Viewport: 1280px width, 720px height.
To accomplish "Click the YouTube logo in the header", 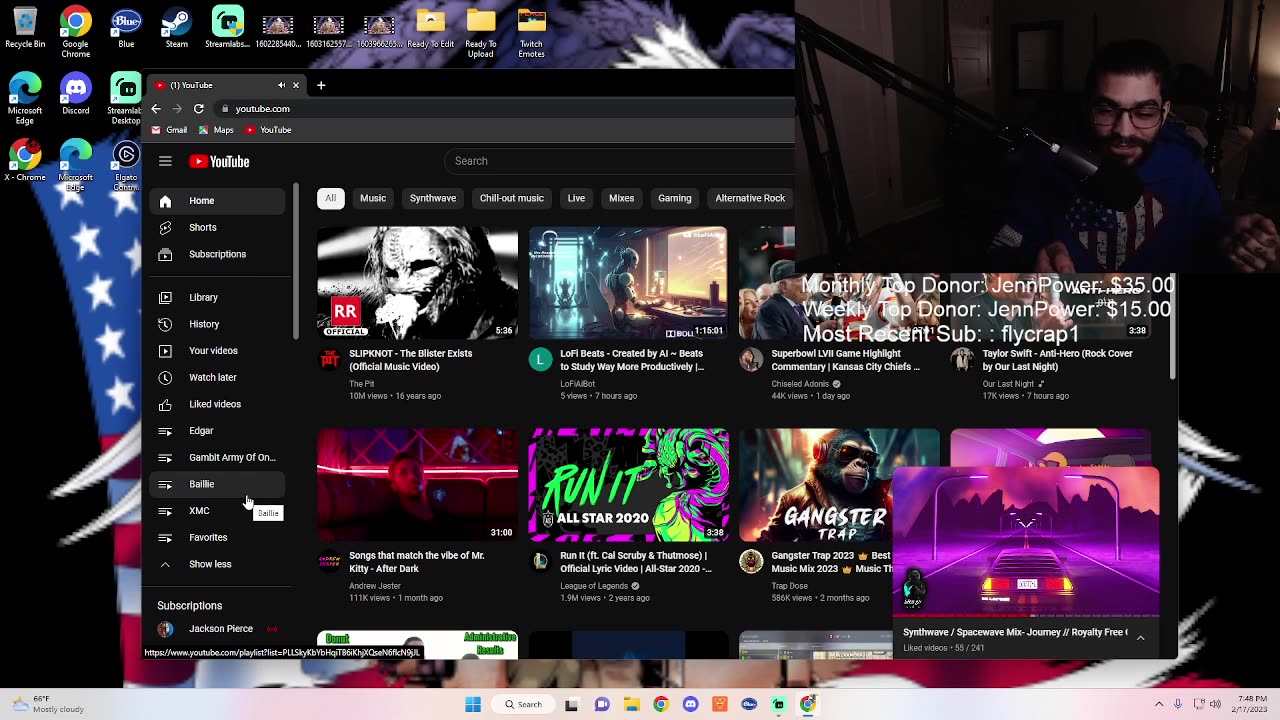I will click(x=219, y=161).
